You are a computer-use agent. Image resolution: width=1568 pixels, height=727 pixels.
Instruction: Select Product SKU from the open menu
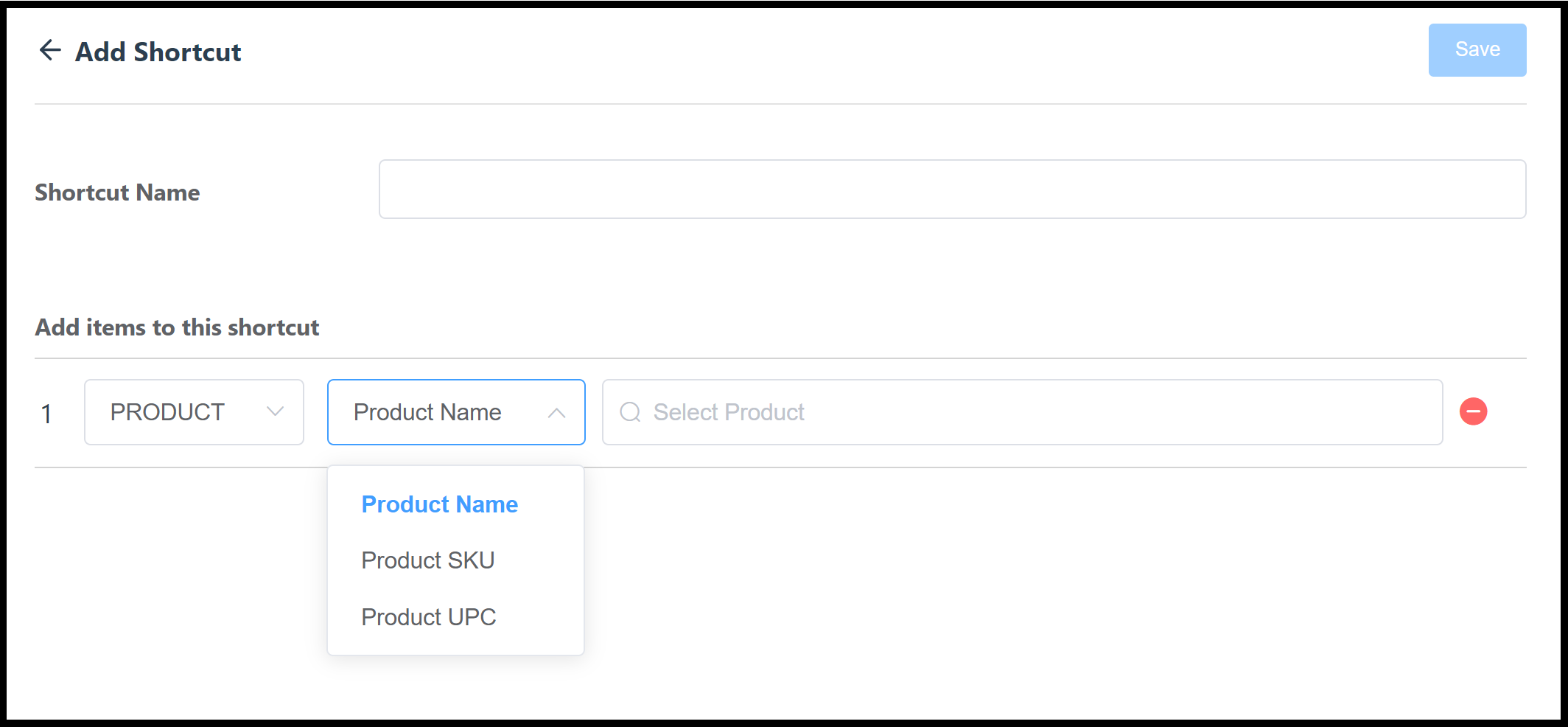427,560
